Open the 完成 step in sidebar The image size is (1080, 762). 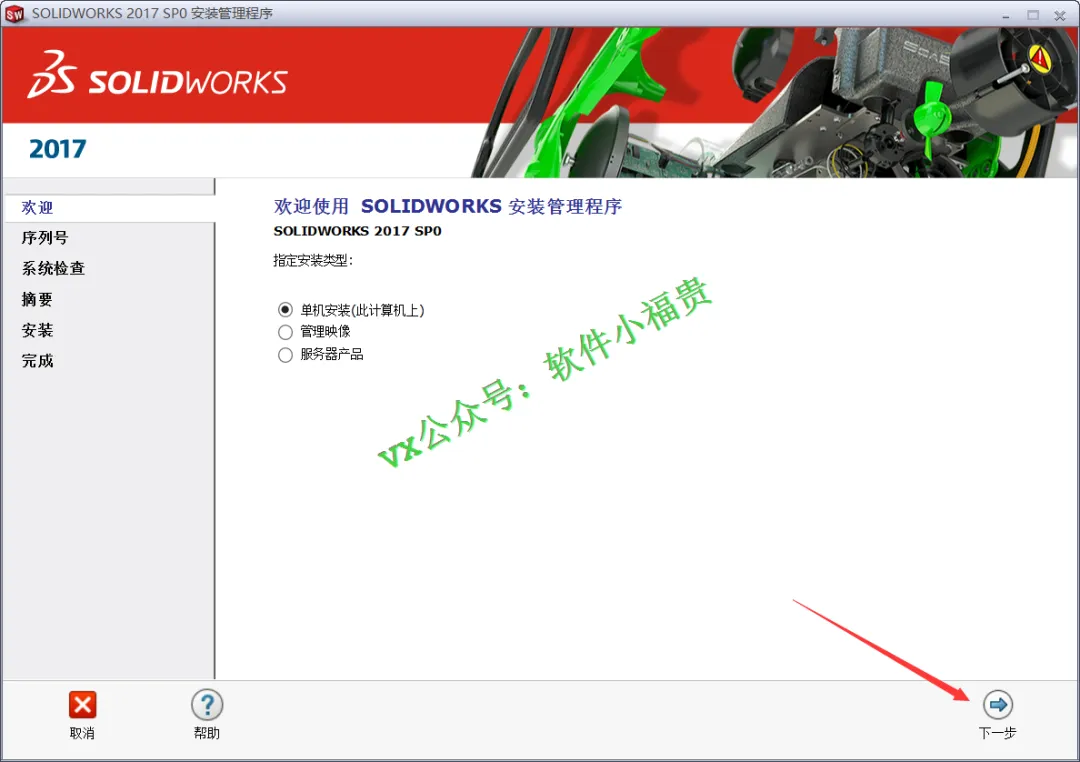(x=37, y=360)
